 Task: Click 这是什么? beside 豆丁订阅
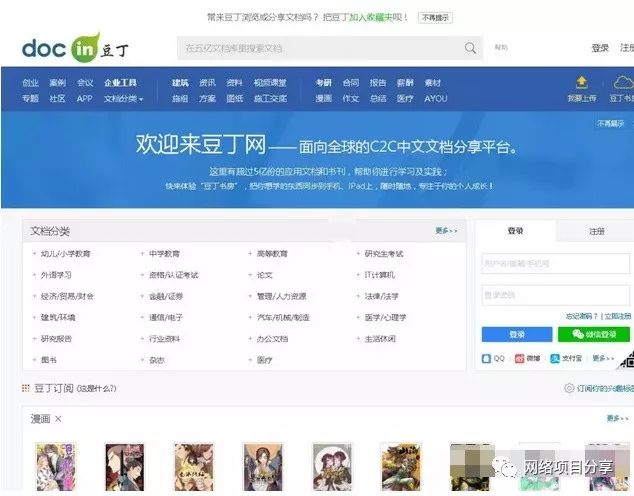coord(96,388)
